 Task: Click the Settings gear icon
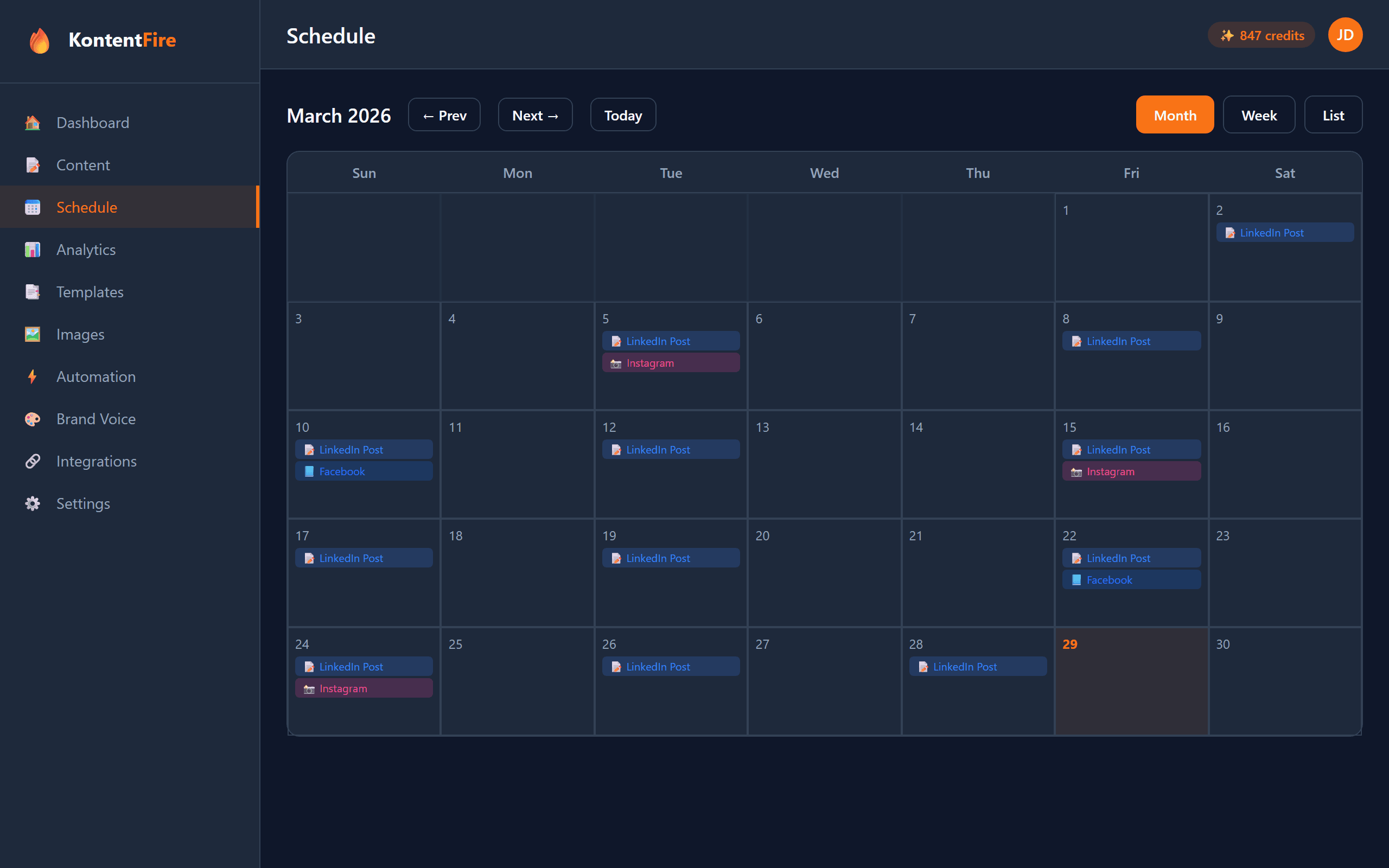33,503
